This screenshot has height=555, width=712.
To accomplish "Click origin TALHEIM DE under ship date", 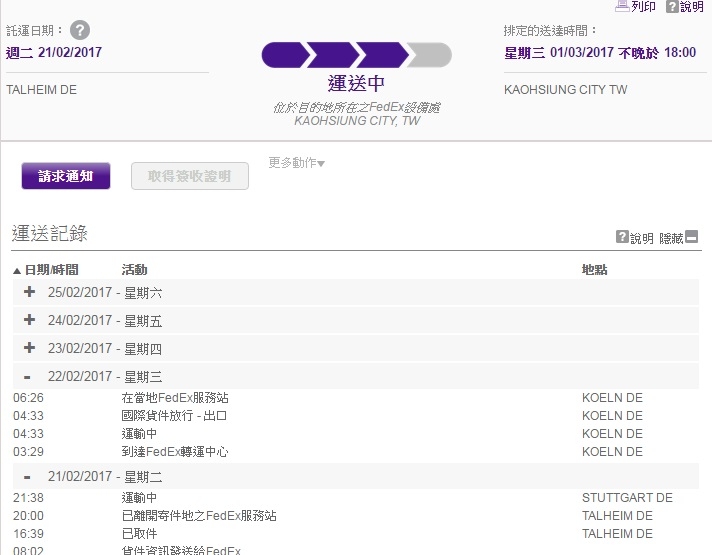I will point(41,89).
